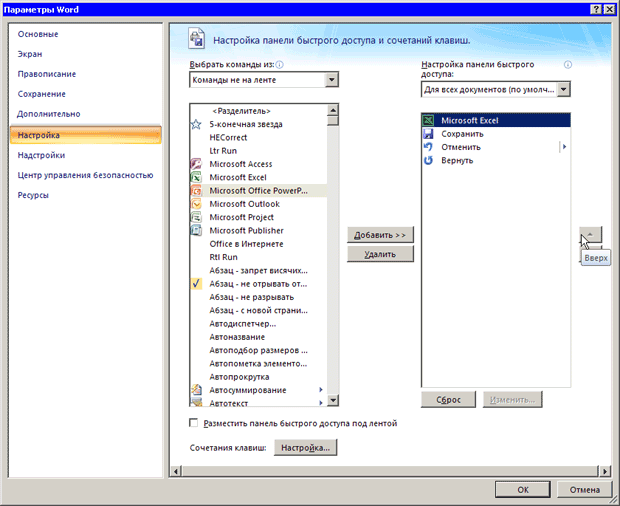Click the help question mark in title bar
The width and height of the screenshot is (620, 506).
click(596, 9)
